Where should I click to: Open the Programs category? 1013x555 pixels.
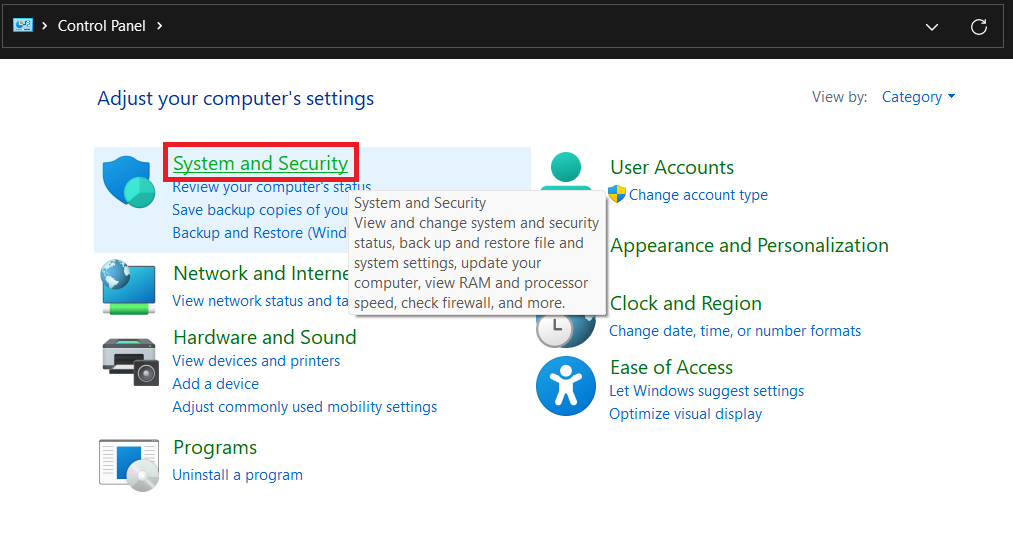pos(215,448)
